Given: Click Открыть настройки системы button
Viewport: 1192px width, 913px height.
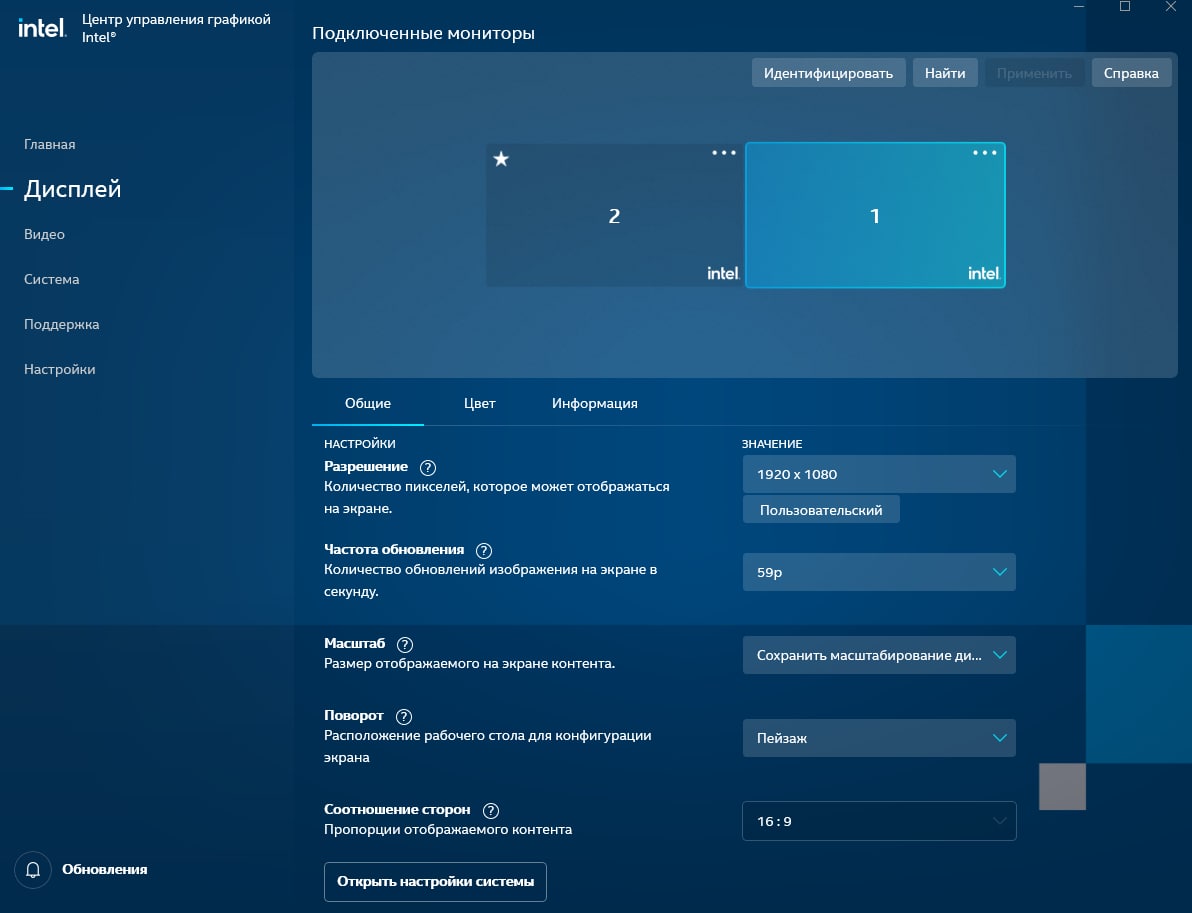Looking at the screenshot, I should coord(436,882).
